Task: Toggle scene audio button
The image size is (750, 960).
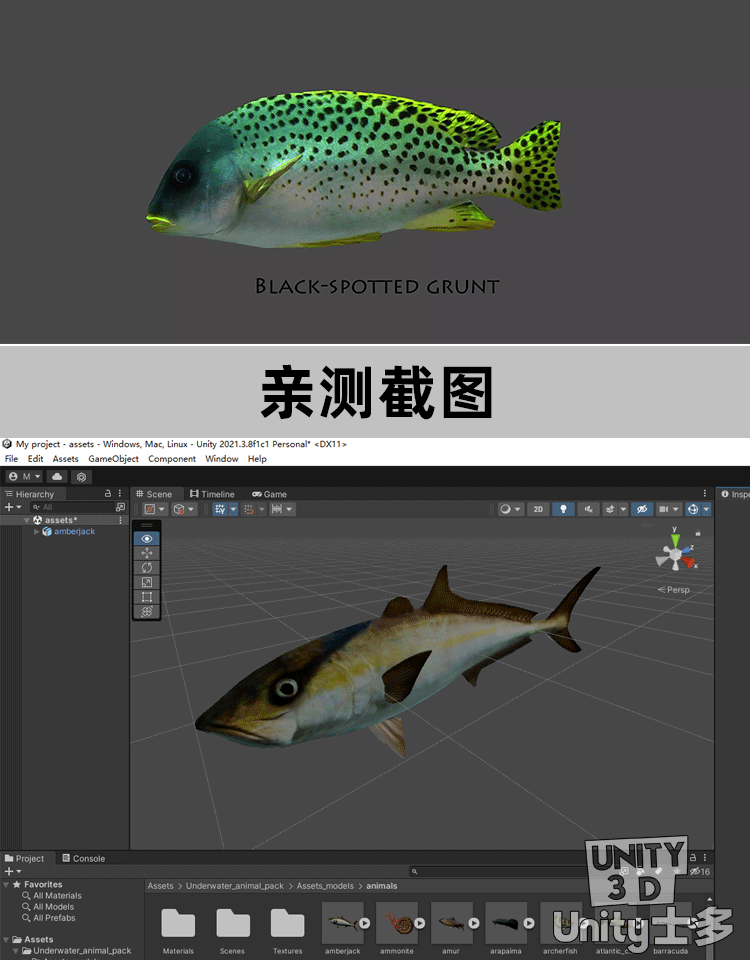Action: coord(590,509)
